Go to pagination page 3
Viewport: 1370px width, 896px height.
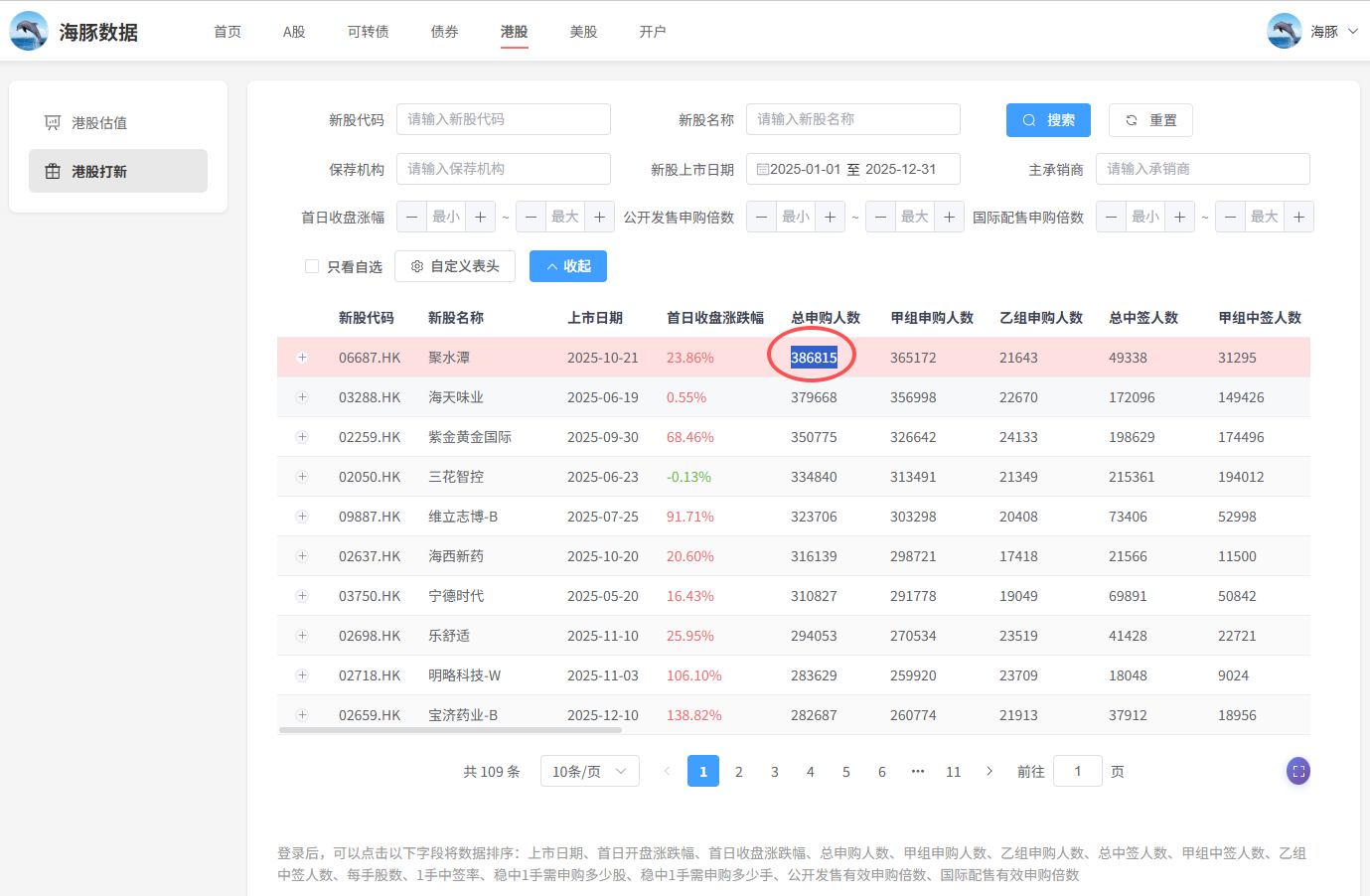point(775,772)
